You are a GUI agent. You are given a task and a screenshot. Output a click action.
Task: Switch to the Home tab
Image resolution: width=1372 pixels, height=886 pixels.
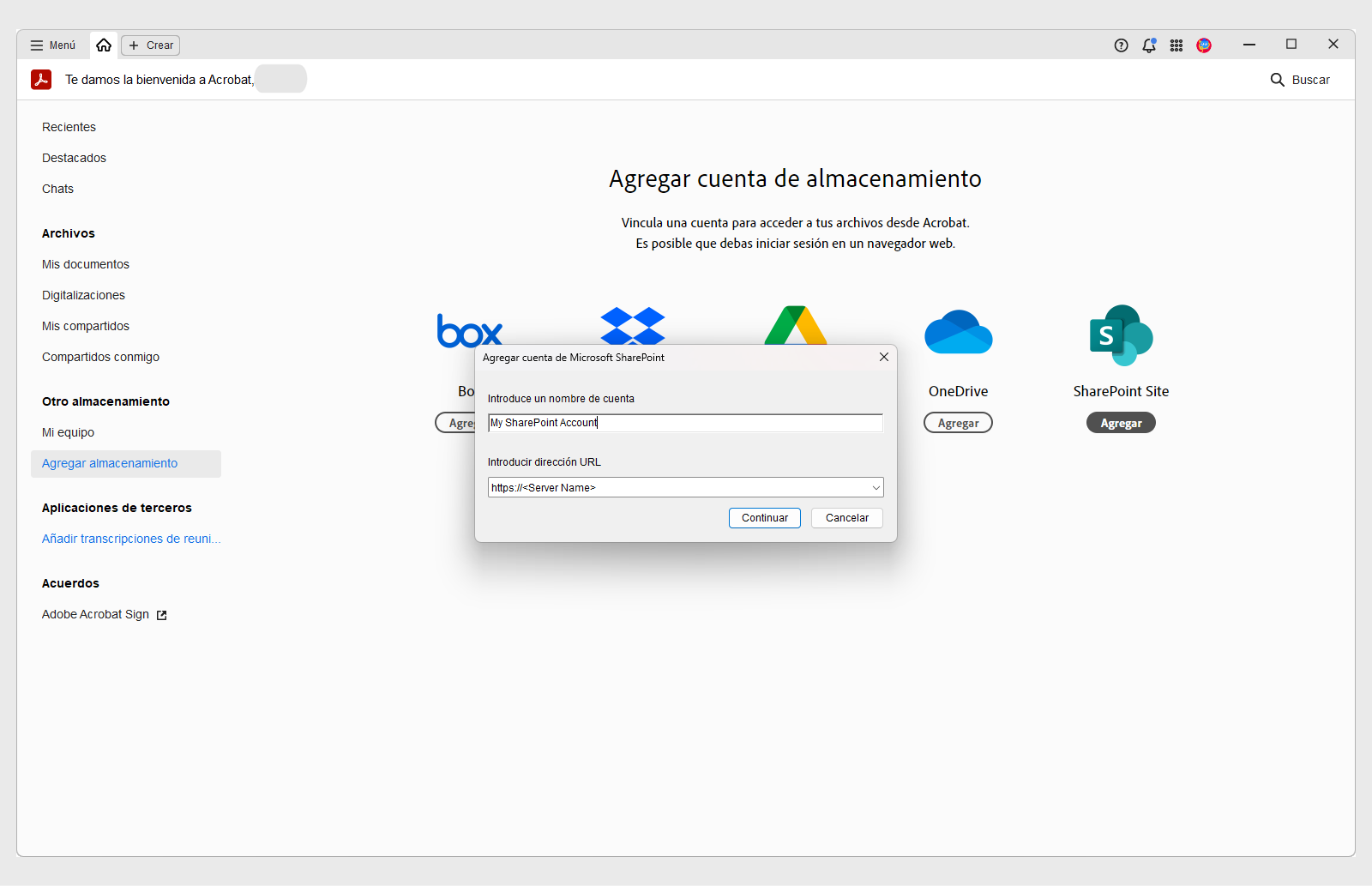(x=103, y=45)
